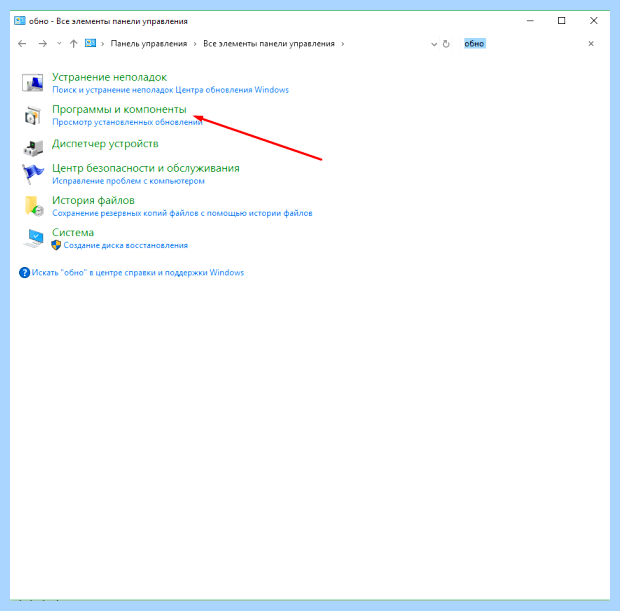This screenshot has width=620, height=611.
Task: Click the Device Manager icon
Action: (33, 148)
